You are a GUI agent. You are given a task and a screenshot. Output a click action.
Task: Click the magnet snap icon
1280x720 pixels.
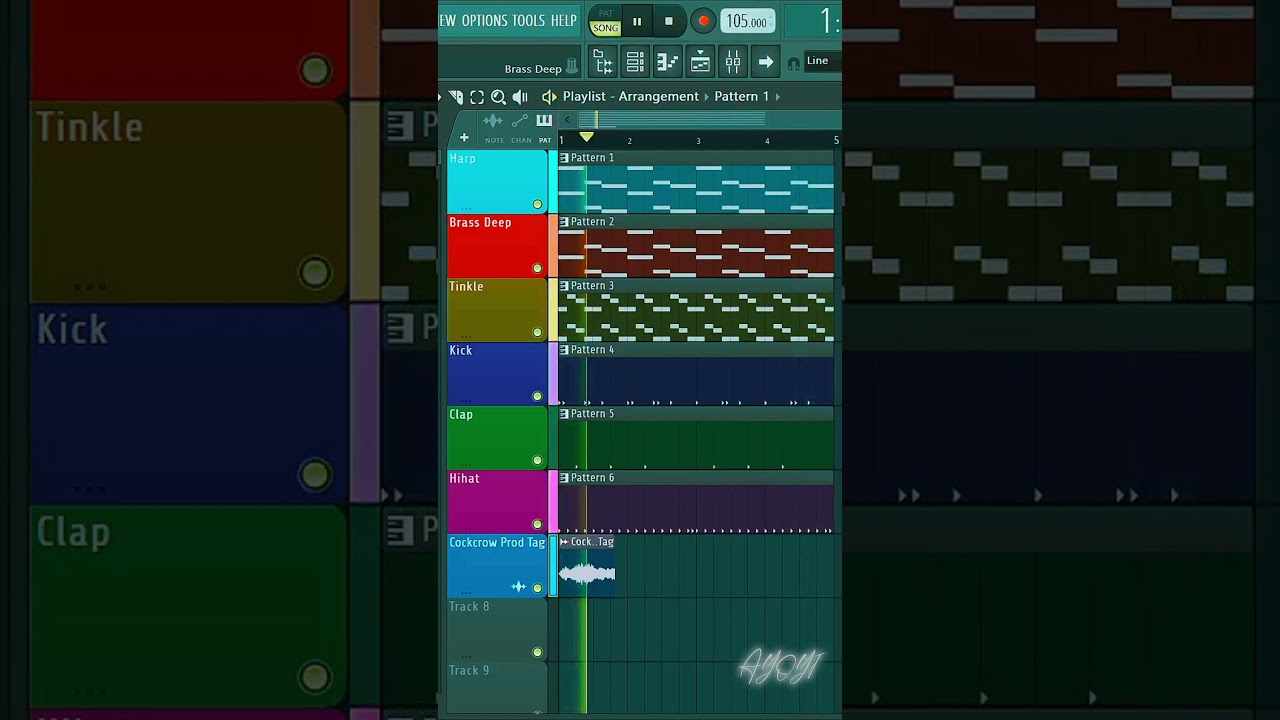point(794,63)
